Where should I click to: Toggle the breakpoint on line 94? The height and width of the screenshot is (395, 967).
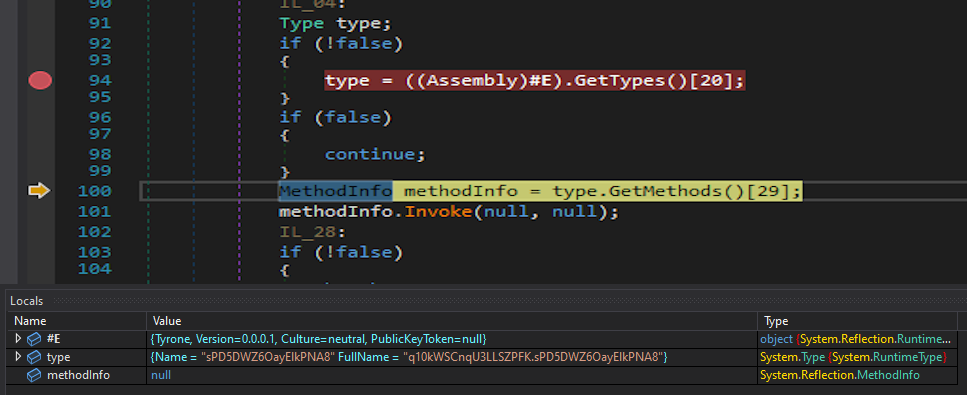pyautogui.click(x=40, y=80)
